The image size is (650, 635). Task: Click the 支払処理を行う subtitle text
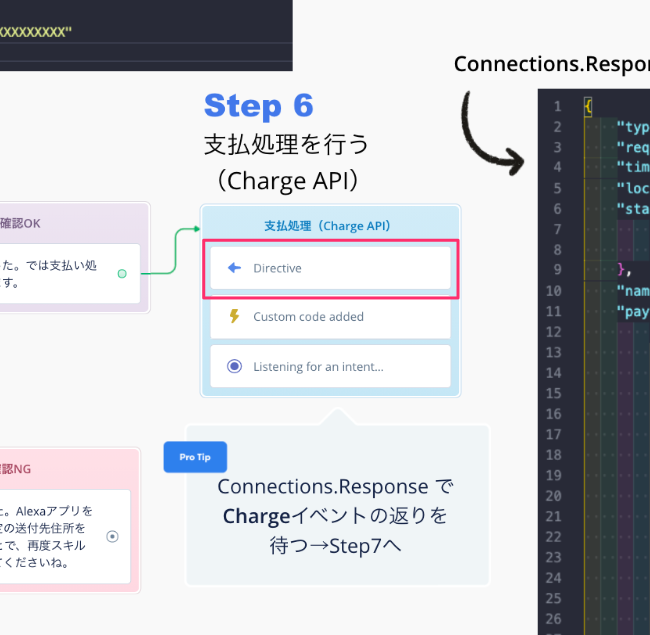point(286,145)
